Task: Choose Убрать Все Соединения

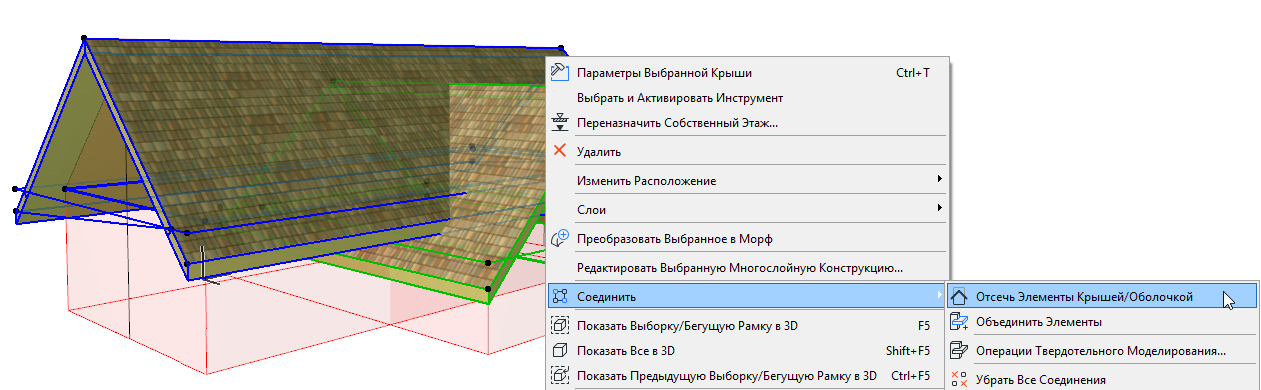Action: (x=1103, y=380)
